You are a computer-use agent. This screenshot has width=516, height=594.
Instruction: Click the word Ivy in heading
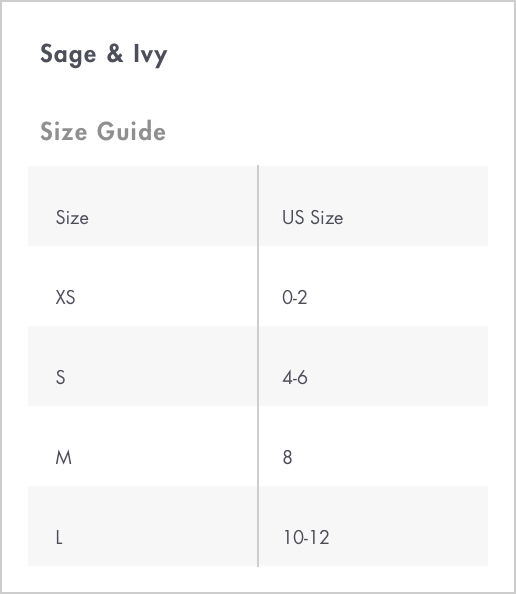(x=150, y=55)
